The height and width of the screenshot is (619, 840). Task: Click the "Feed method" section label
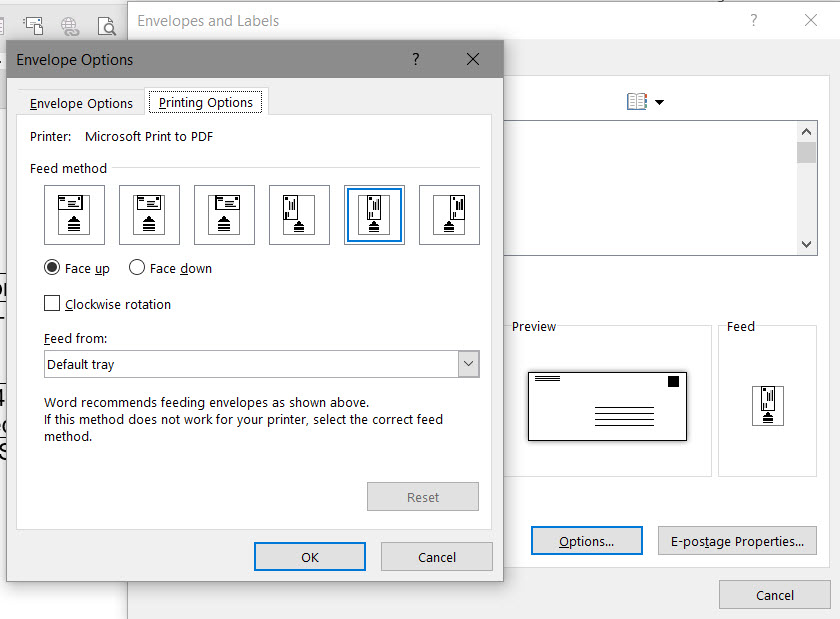click(x=68, y=168)
